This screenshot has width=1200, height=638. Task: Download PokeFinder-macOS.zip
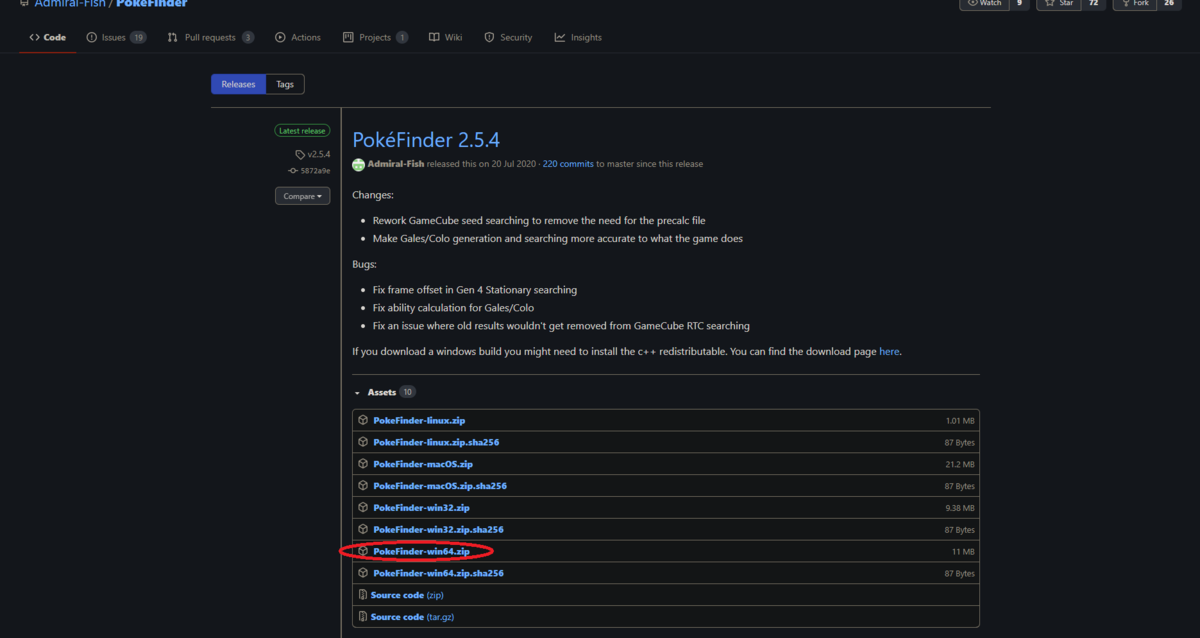pos(423,464)
